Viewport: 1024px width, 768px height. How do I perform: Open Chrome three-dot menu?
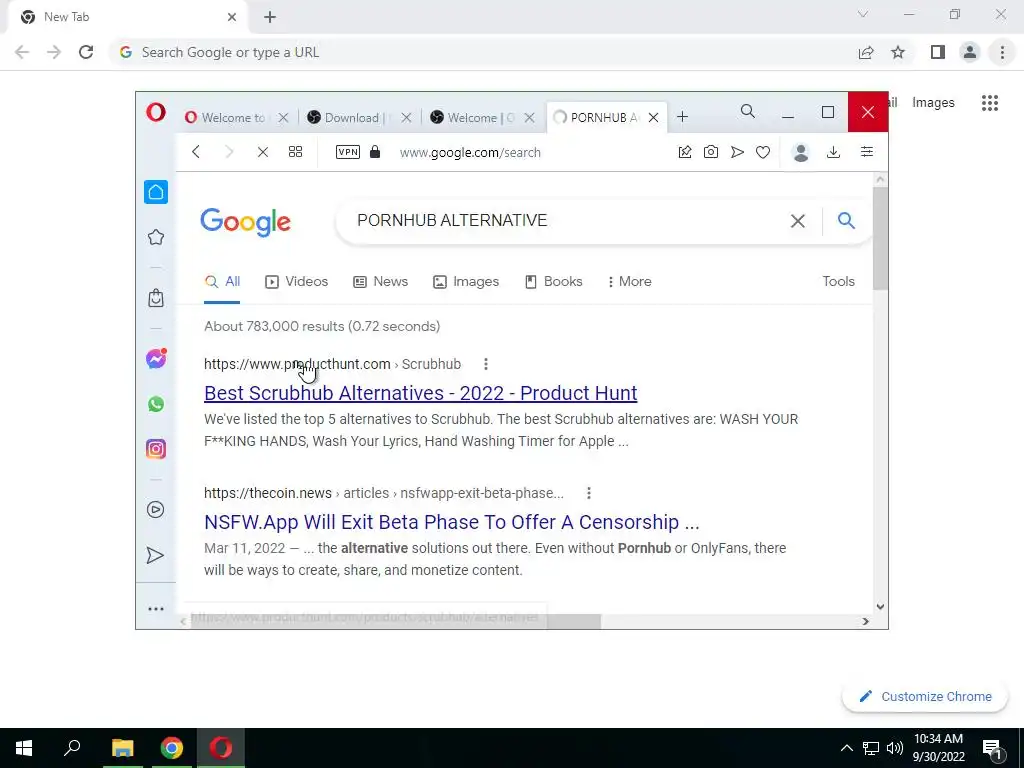coord(1002,52)
